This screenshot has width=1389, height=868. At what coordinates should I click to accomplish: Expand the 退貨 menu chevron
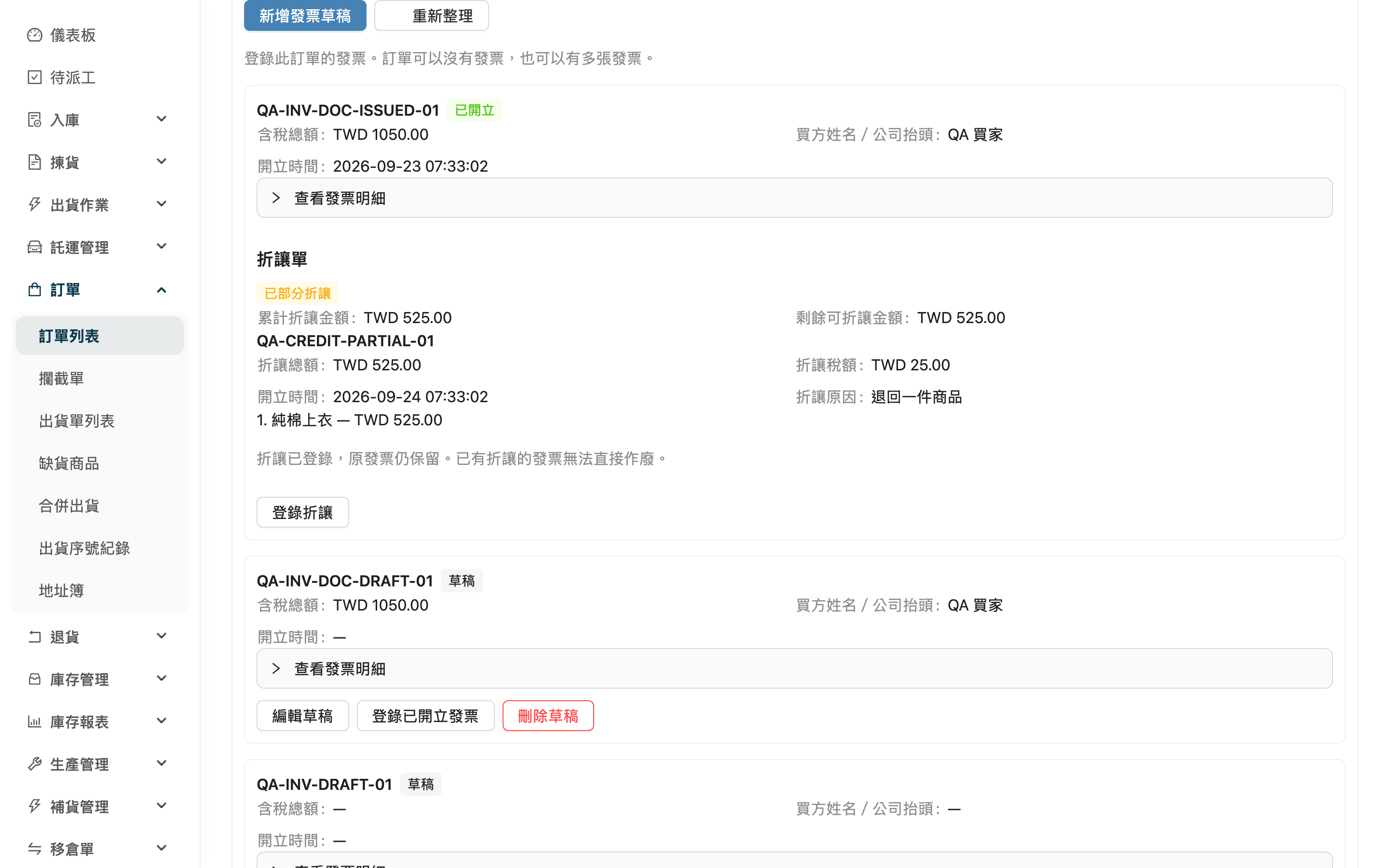tap(161, 636)
